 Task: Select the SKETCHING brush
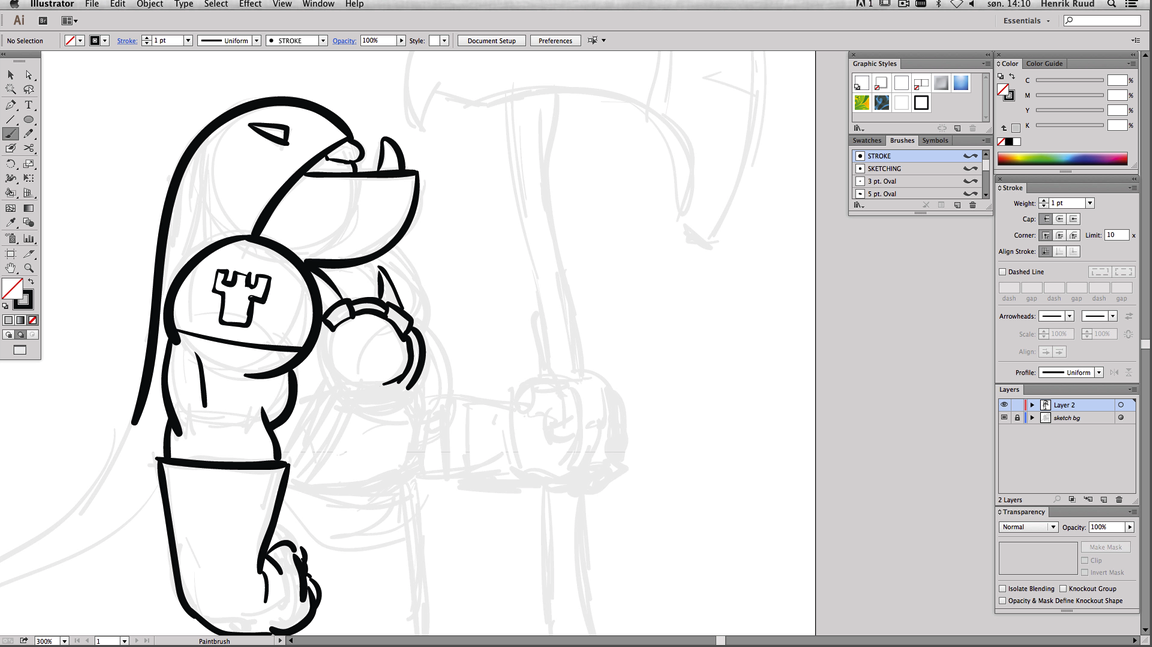[x=917, y=168]
